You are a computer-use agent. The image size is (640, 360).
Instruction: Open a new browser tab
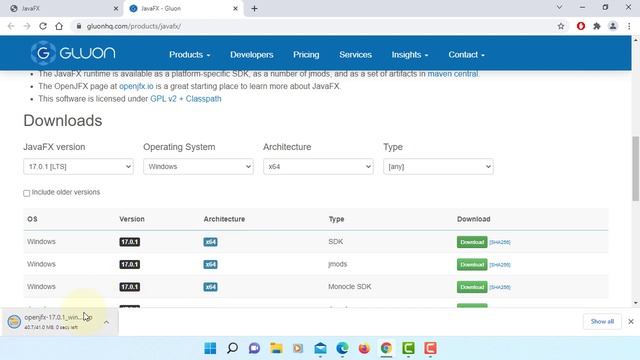(254, 8)
